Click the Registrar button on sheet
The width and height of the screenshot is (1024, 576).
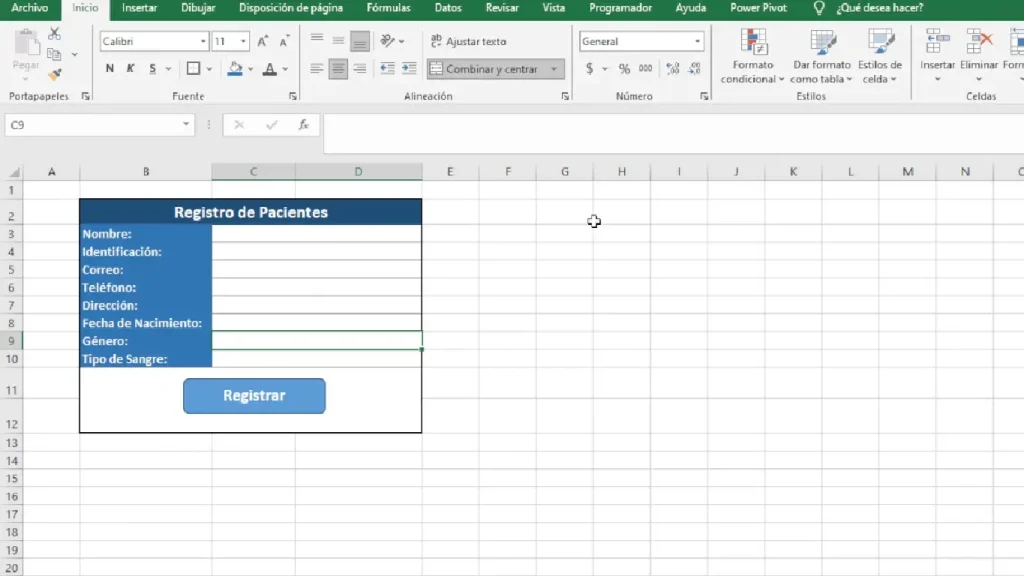click(x=254, y=396)
